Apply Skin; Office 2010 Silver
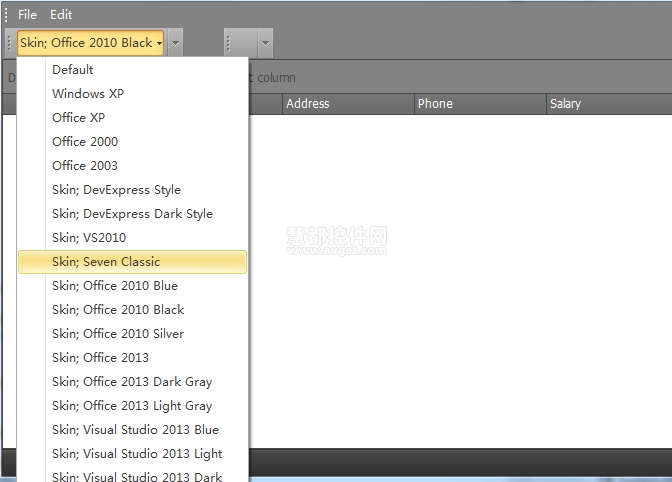This screenshot has width=672, height=482. 132,333
